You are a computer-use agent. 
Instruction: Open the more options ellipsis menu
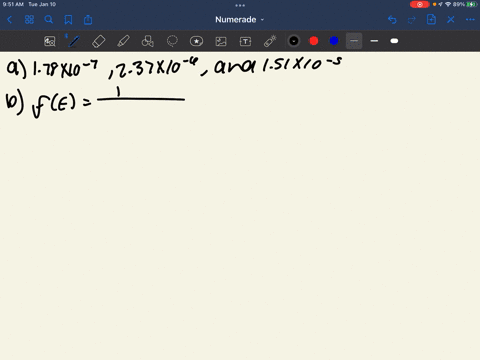(x=470, y=20)
